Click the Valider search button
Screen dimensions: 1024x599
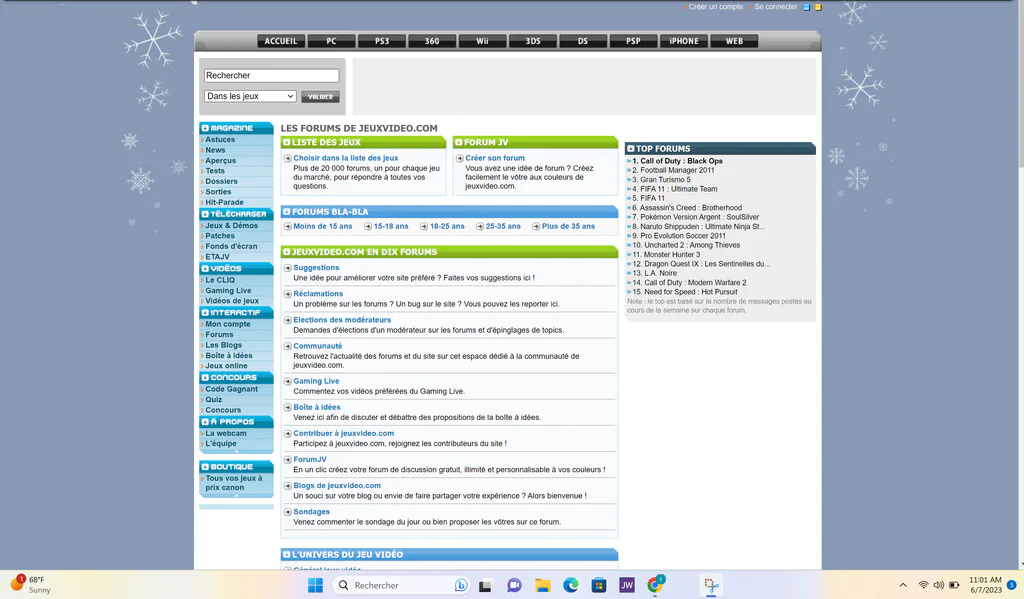320,97
